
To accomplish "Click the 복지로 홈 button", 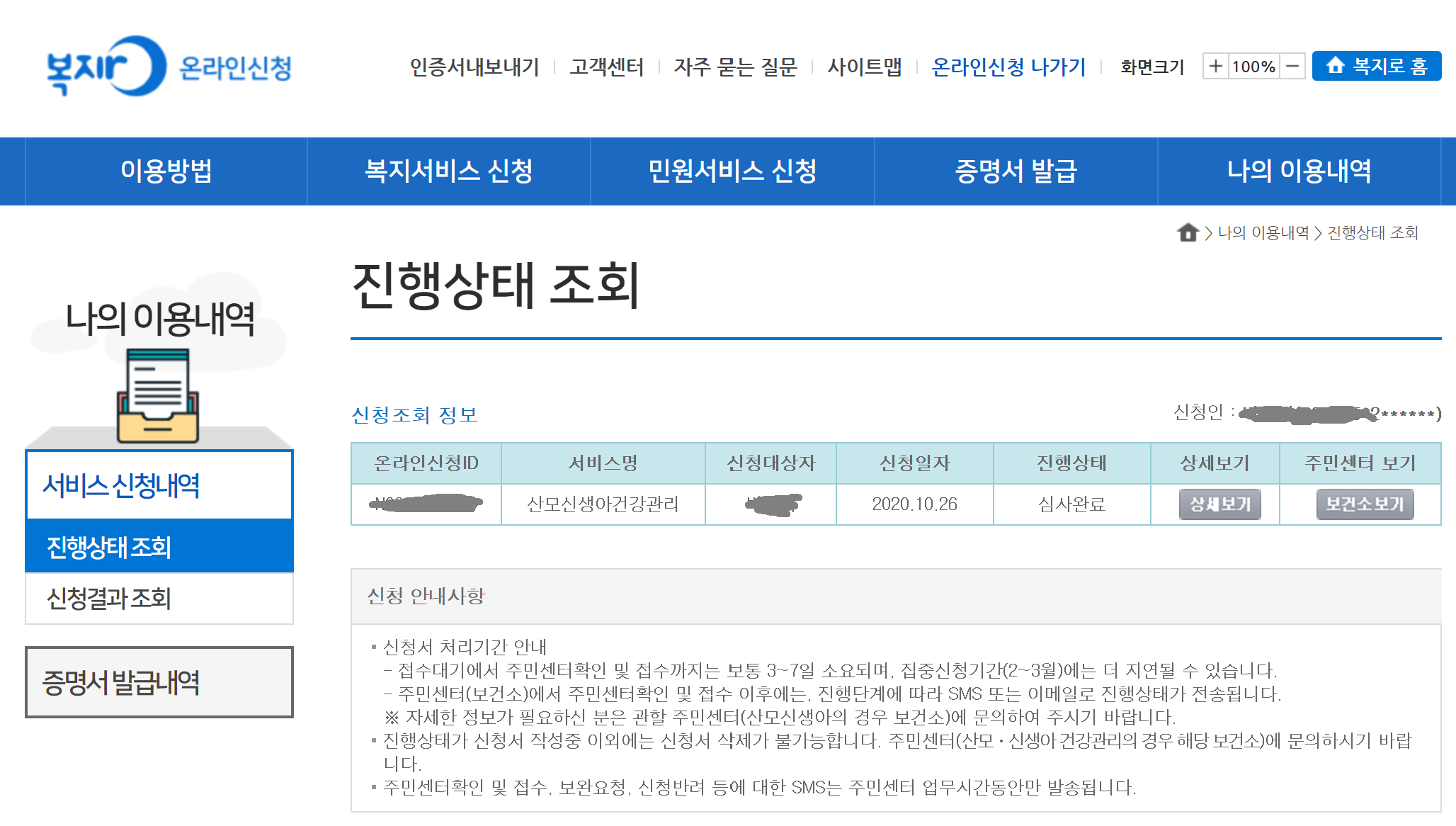I will pos(1376,67).
